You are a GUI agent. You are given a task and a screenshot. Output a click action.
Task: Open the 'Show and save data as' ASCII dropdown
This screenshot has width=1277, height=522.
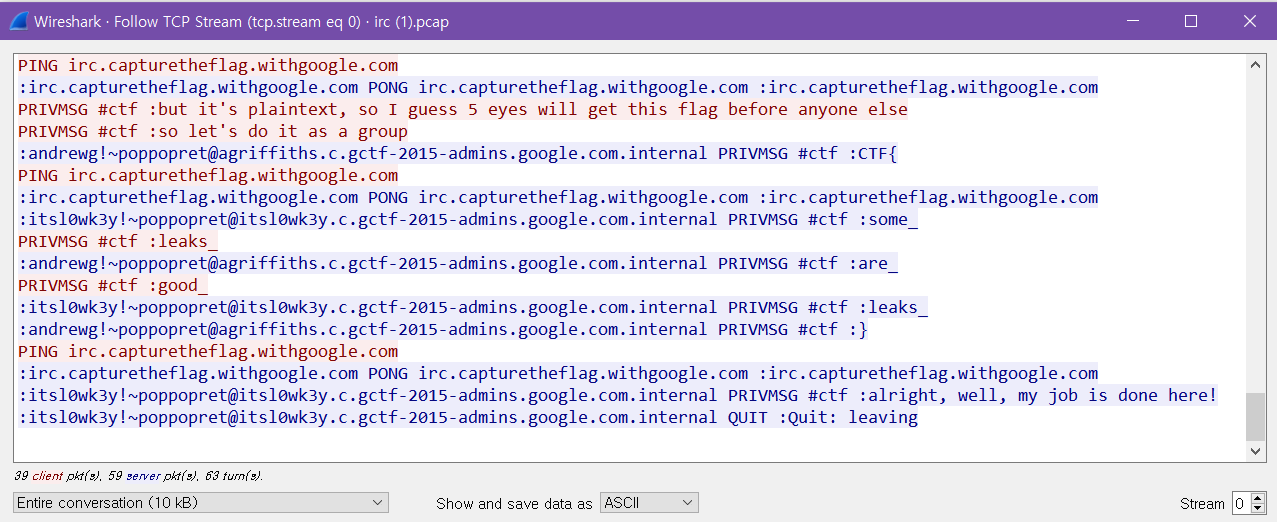coord(649,503)
